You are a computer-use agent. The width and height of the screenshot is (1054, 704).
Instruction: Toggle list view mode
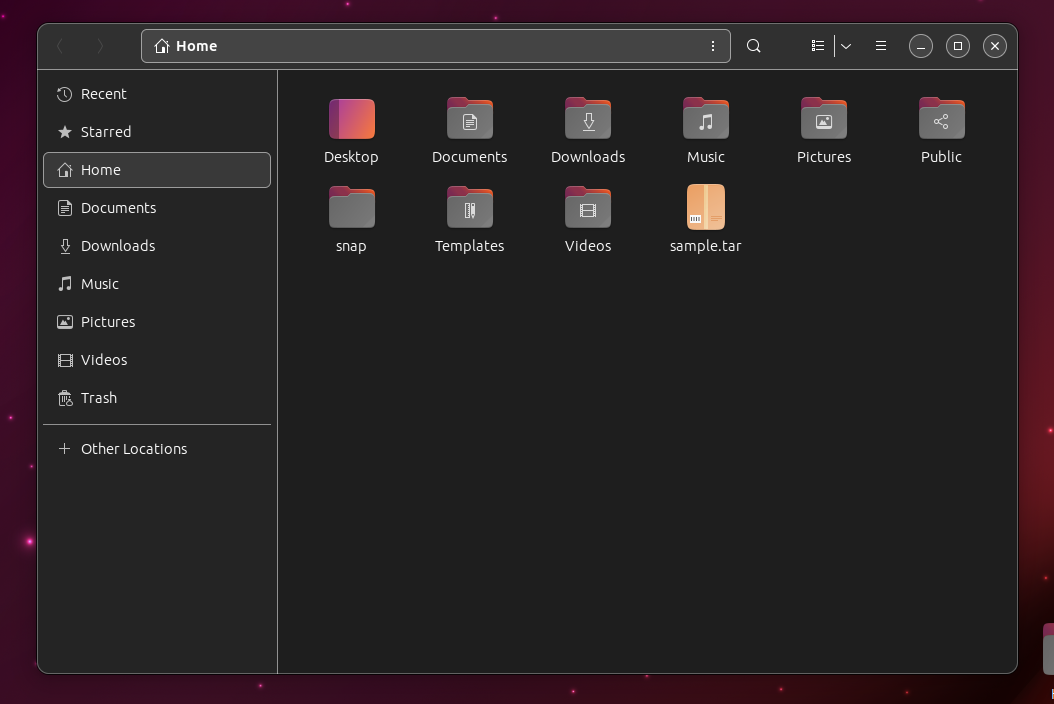[x=817, y=46]
